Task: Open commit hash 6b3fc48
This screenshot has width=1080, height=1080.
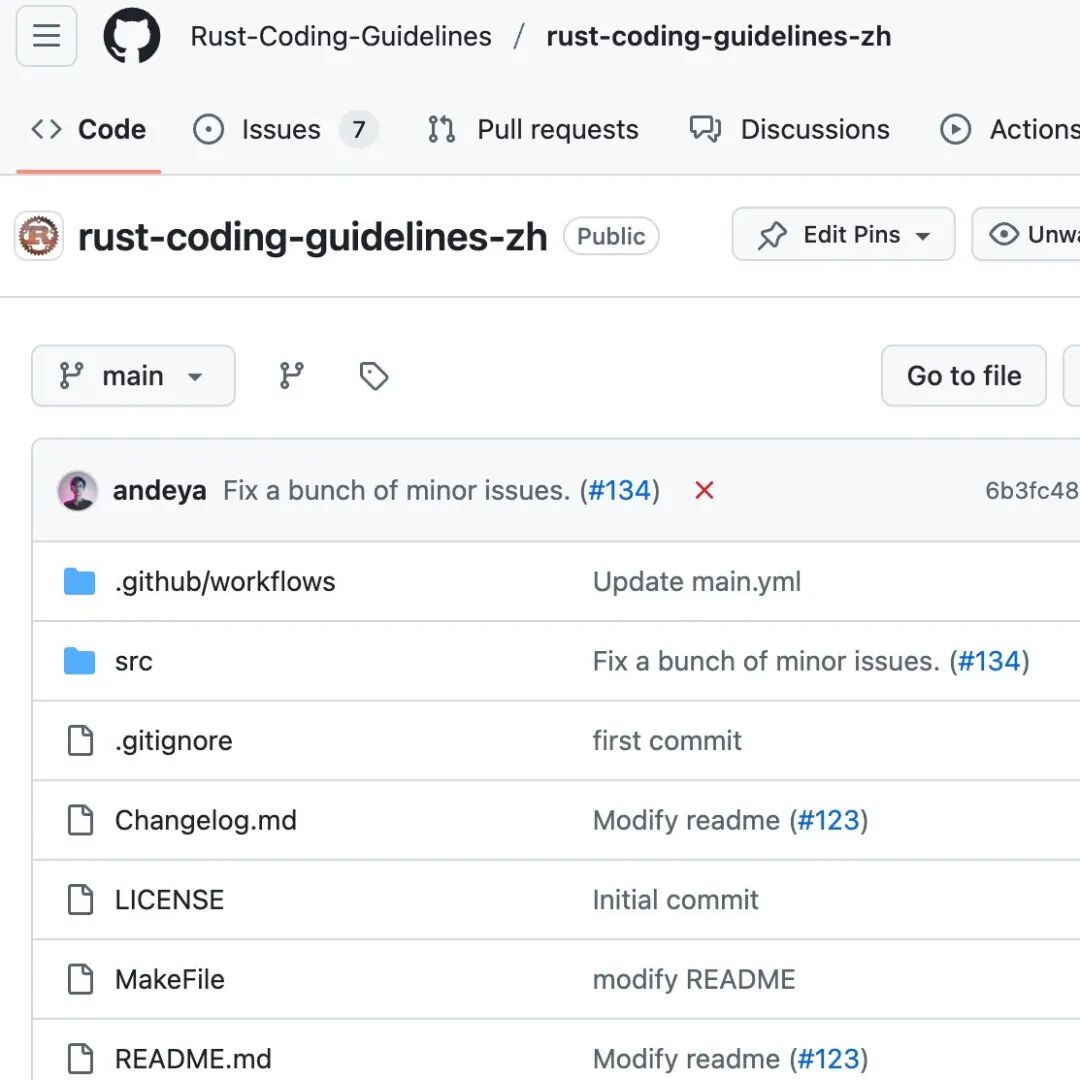Action: (1032, 490)
